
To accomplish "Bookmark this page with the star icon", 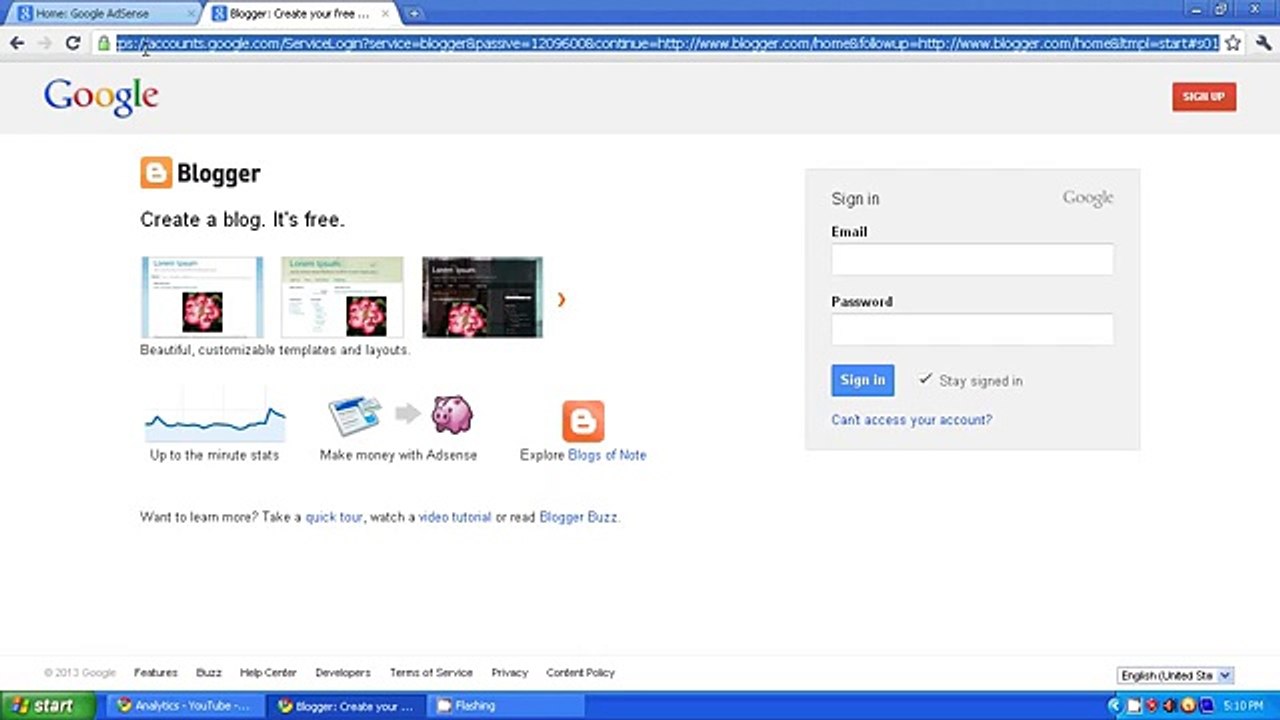I will (1233, 43).
